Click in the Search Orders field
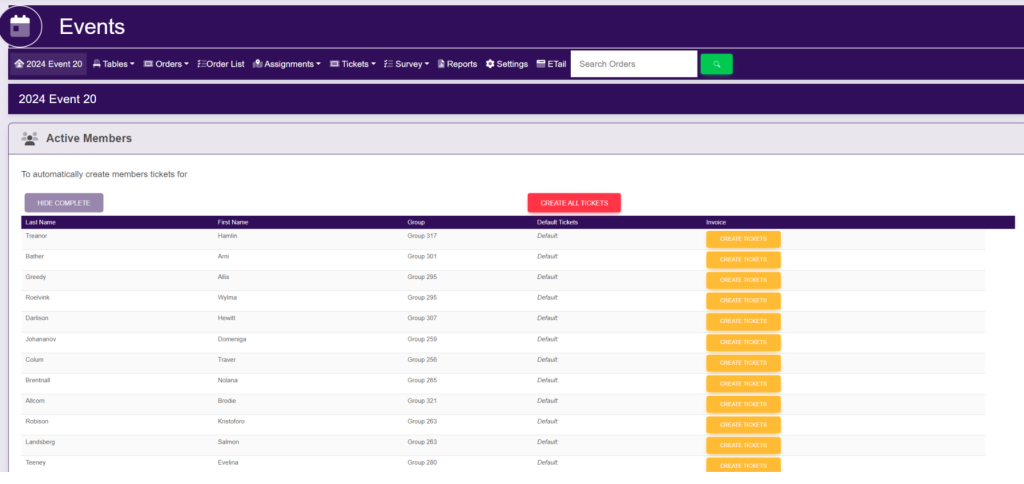Viewport: 1024px width, 484px height. click(633, 64)
